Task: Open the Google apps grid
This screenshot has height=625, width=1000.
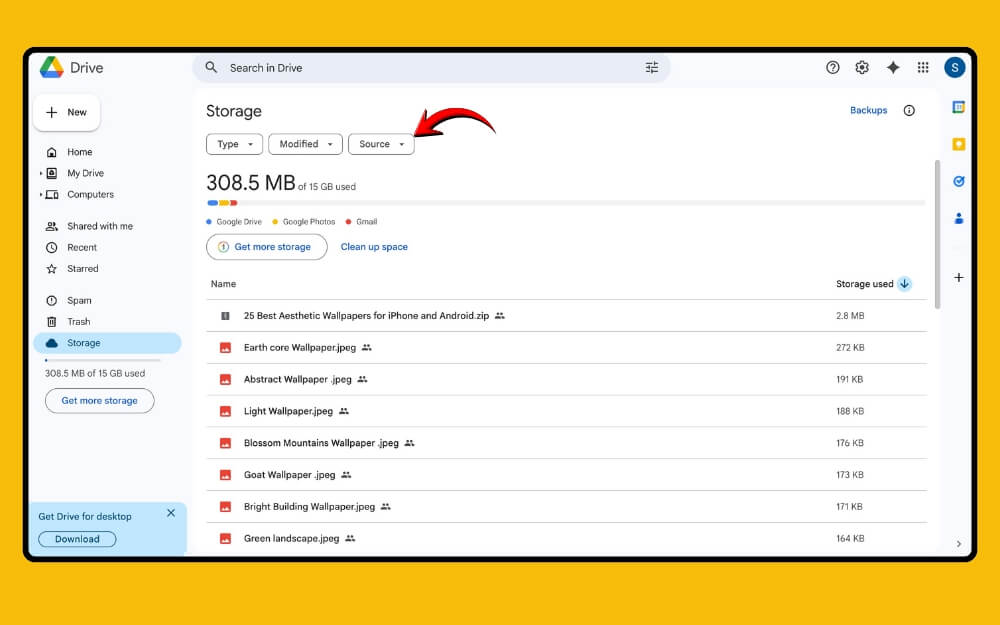Action: (x=923, y=67)
